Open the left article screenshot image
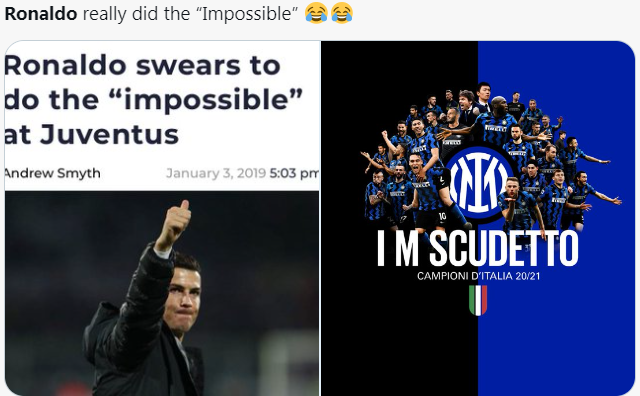 (162, 218)
